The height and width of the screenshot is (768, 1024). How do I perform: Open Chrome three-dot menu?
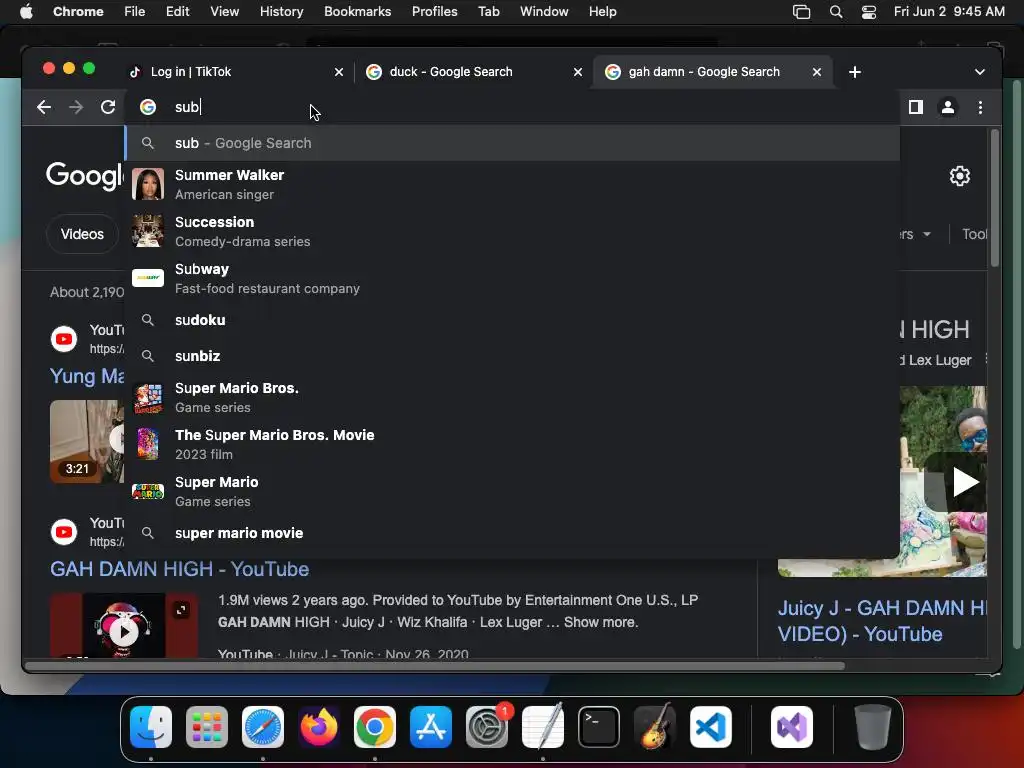(x=980, y=107)
